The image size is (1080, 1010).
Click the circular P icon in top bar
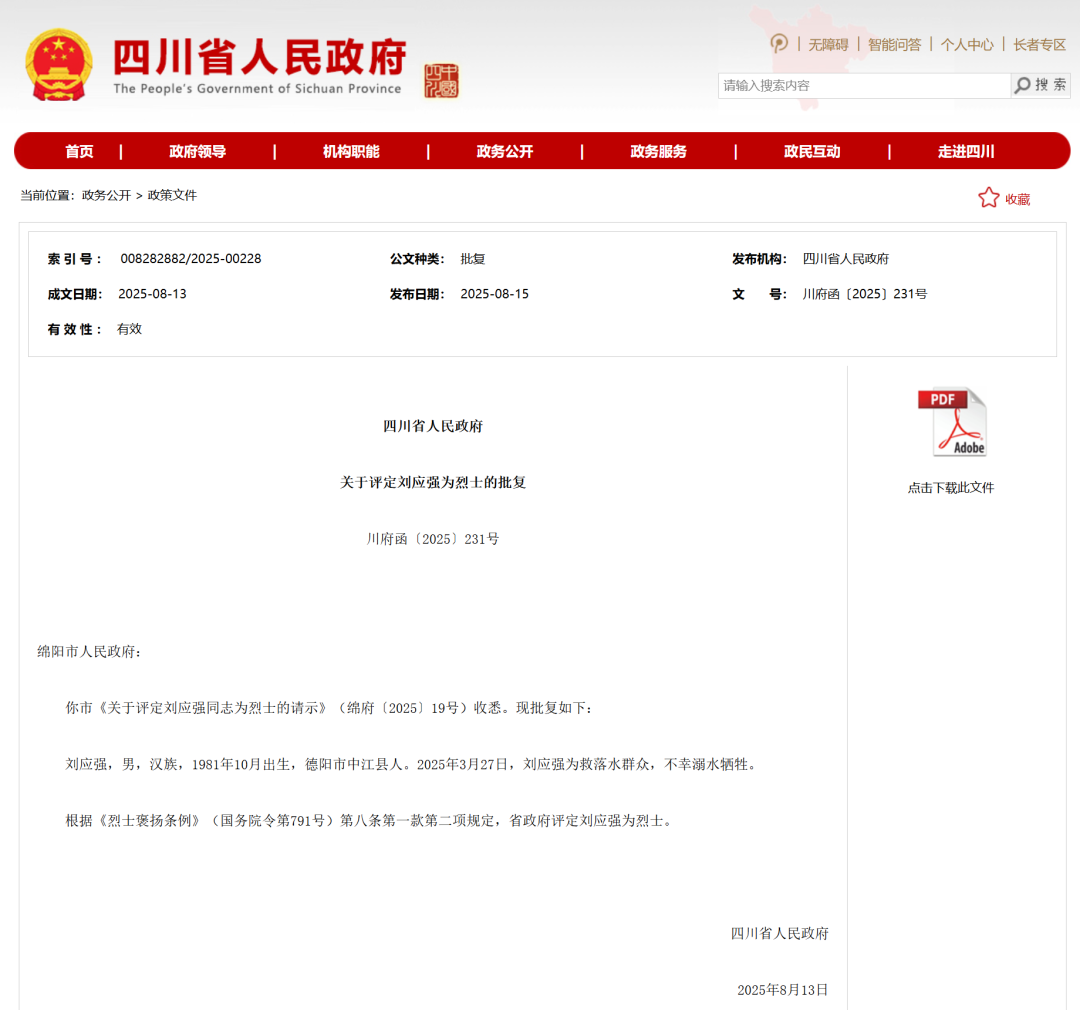[779, 43]
